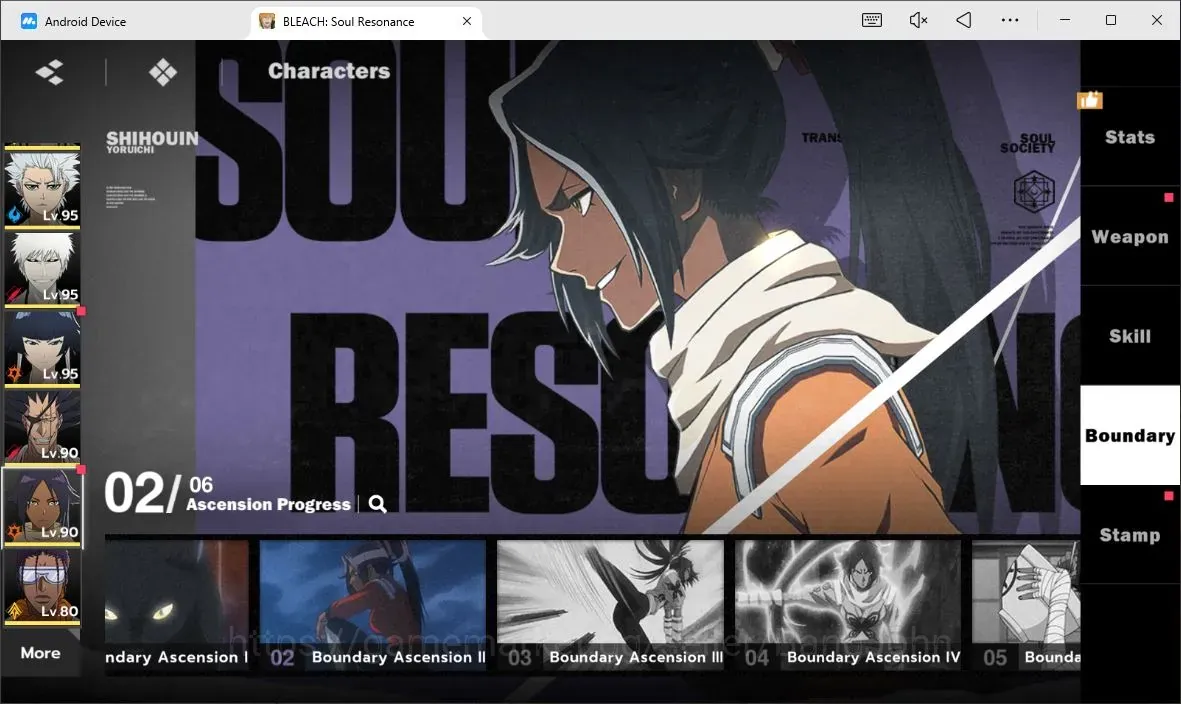Select the Lv.80 goggles character portrait

click(42, 586)
